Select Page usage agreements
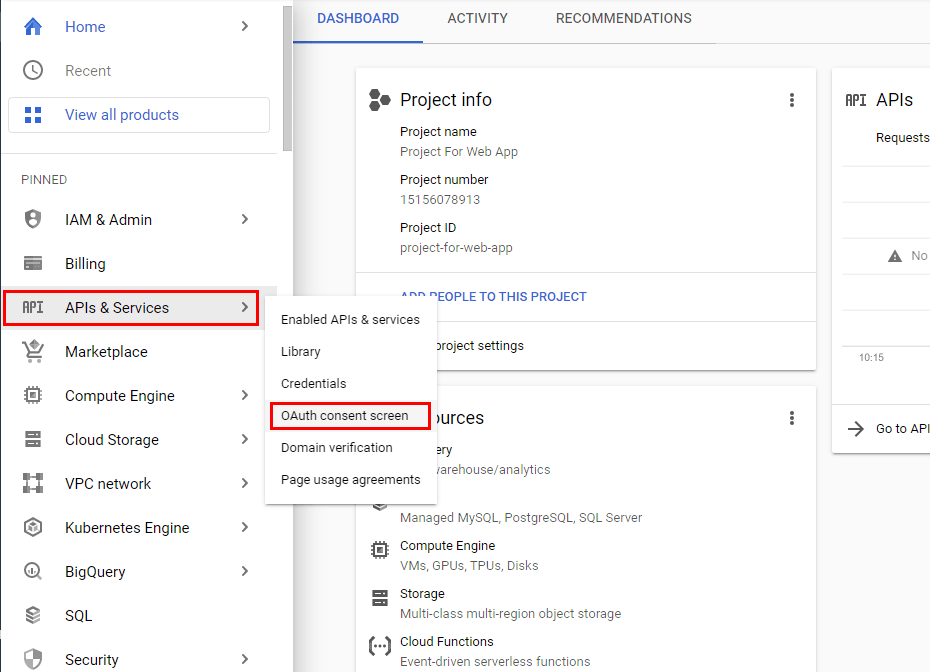 click(351, 480)
